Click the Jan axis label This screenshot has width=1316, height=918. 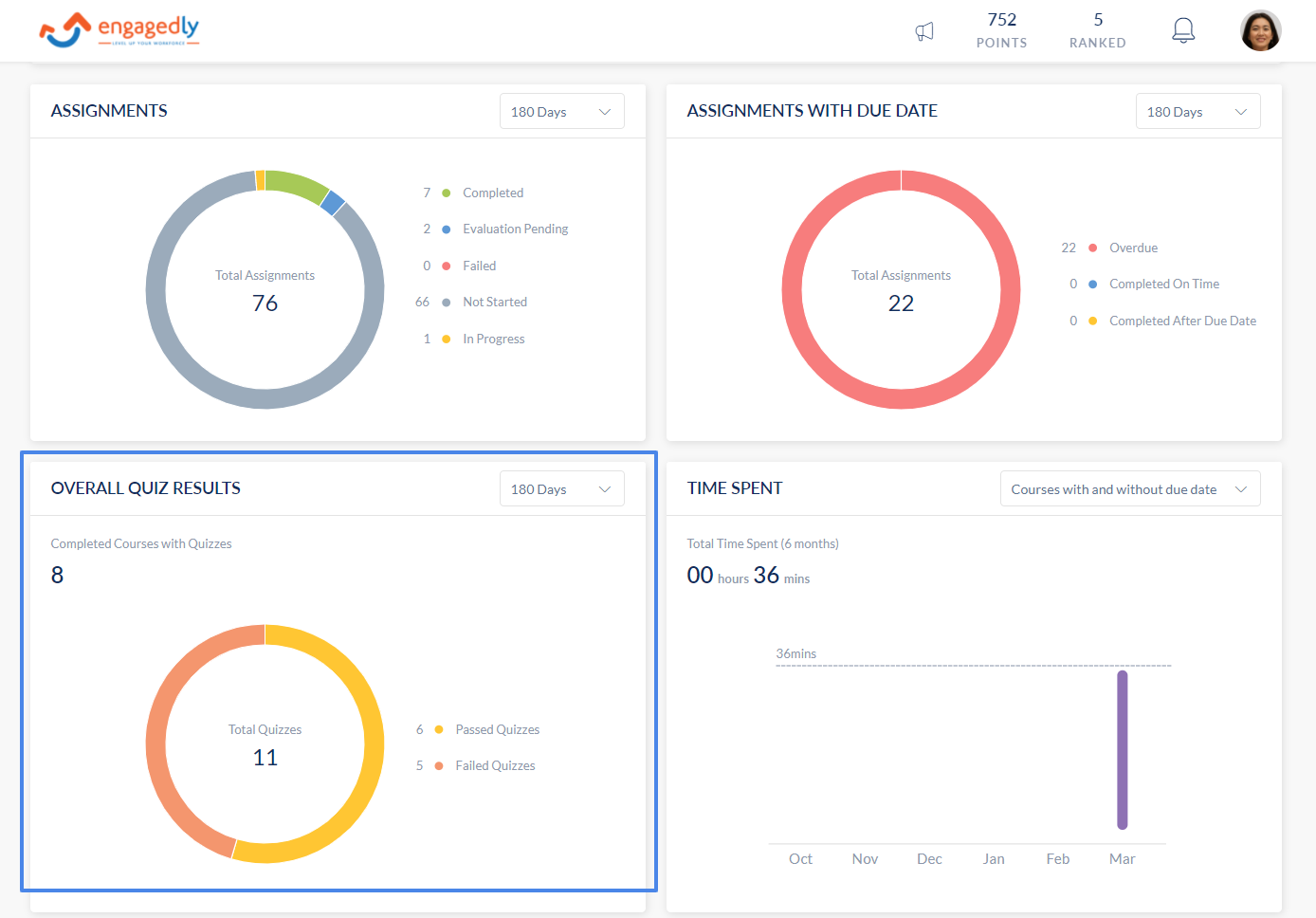pyautogui.click(x=994, y=858)
